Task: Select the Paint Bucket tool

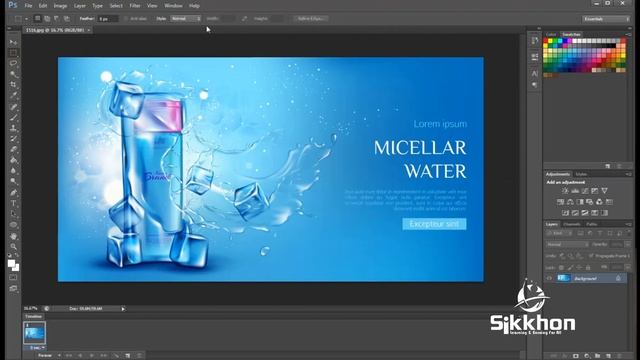Action: 13,160
